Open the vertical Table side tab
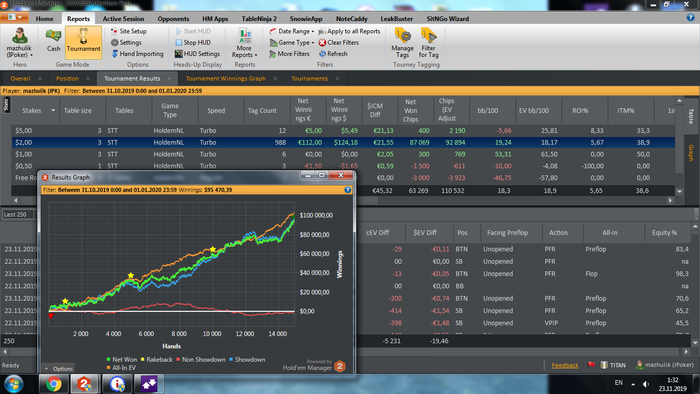This screenshot has height=394, width=700. 691,116
